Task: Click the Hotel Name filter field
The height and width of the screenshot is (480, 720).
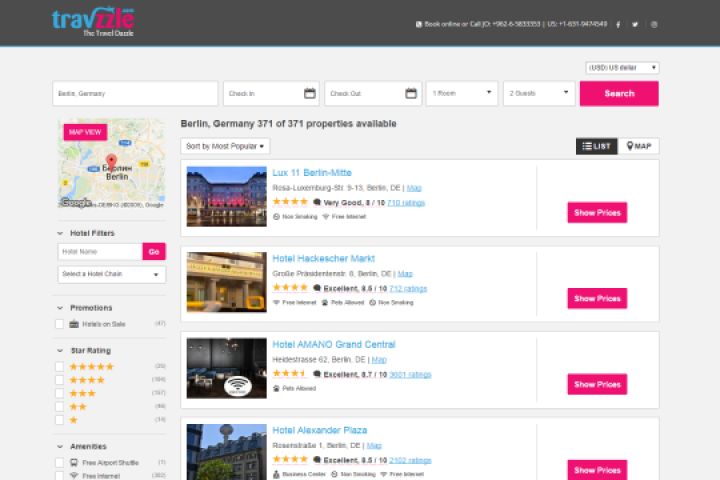Action: pyautogui.click(x=100, y=252)
